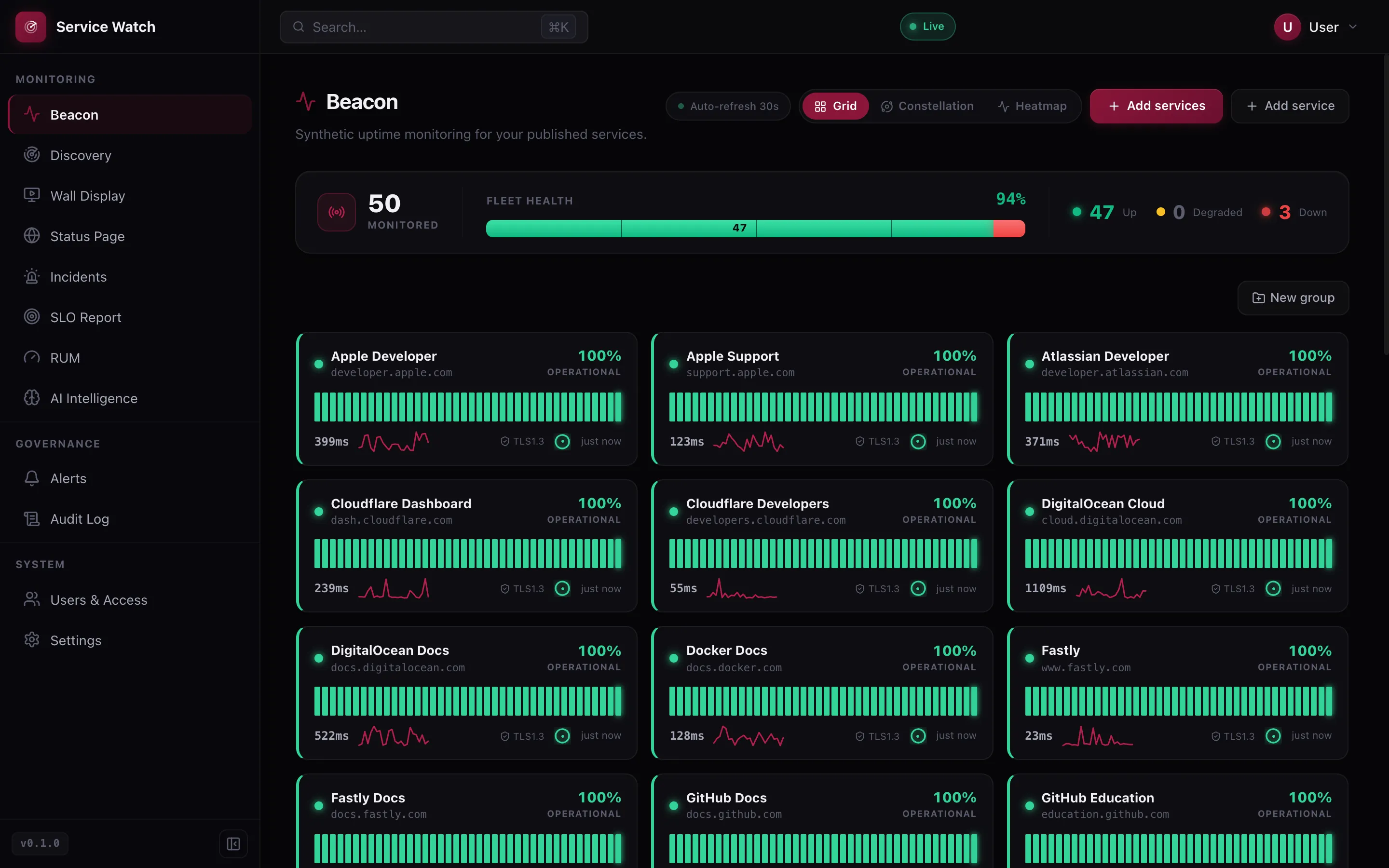Click the Beacon heading pulse icon
The width and height of the screenshot is (1389, 868).
point(306,102)
